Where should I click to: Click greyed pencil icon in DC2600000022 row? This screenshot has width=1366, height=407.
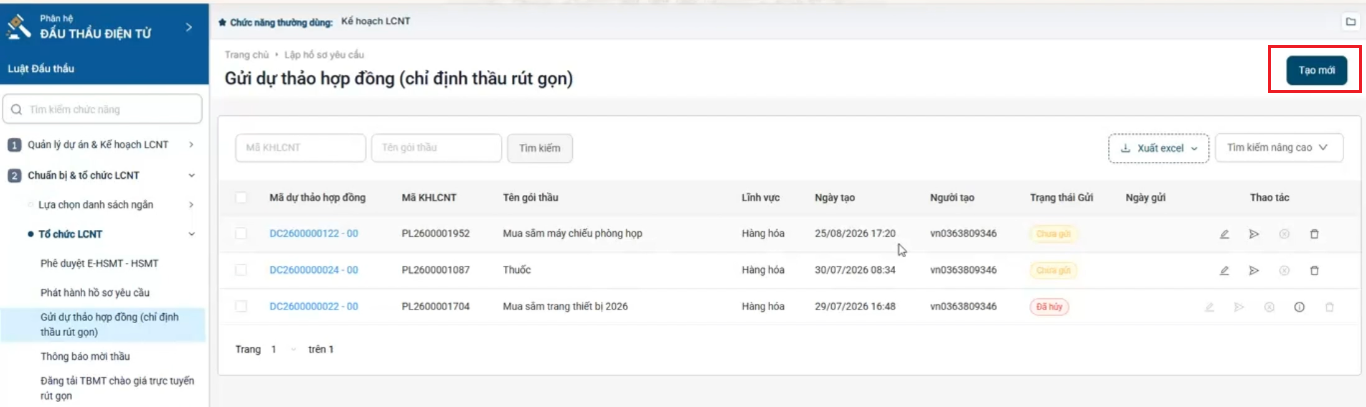coord(1209,307)
